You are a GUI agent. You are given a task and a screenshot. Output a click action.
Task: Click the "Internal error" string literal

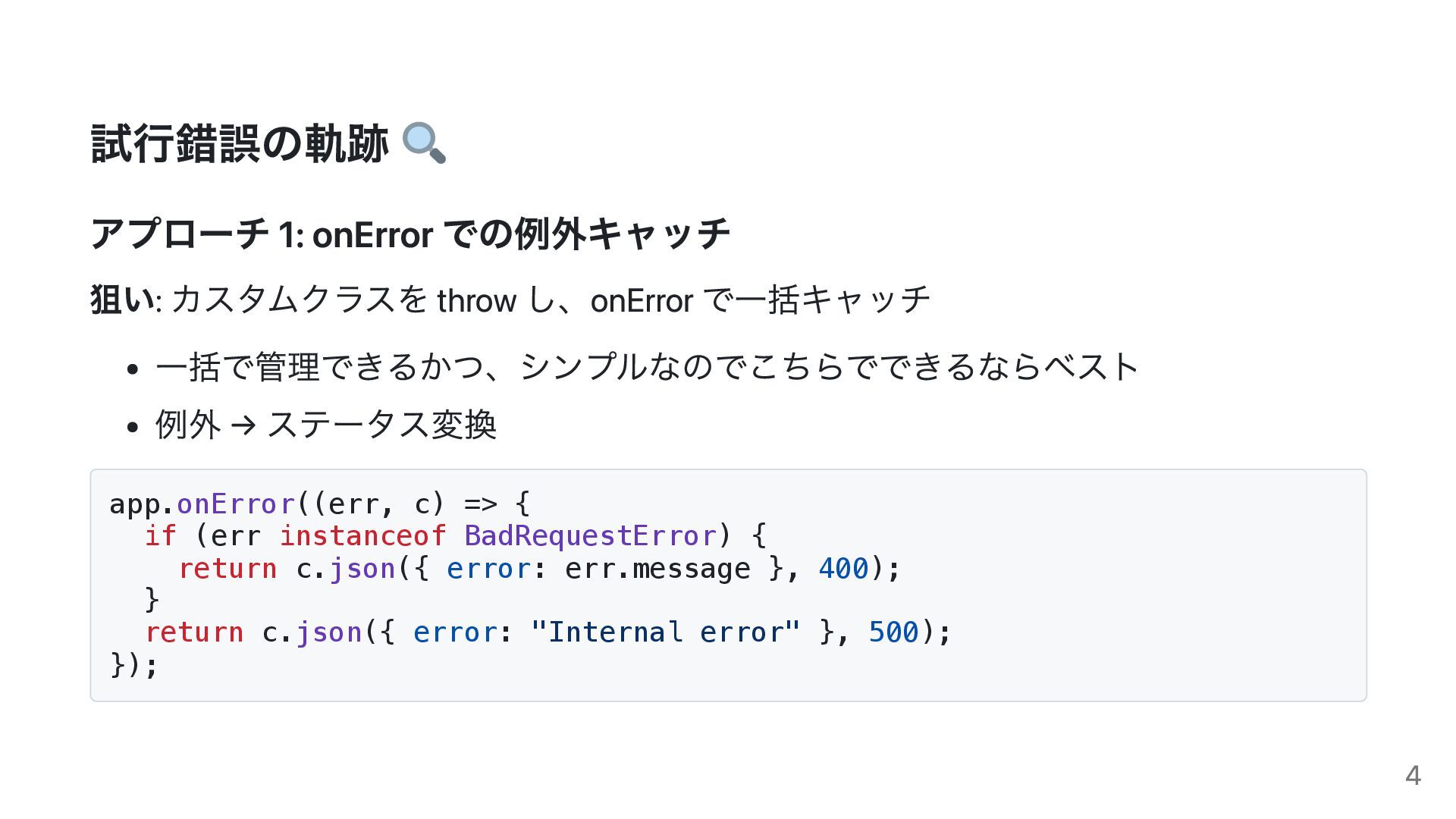click(665, 632)
